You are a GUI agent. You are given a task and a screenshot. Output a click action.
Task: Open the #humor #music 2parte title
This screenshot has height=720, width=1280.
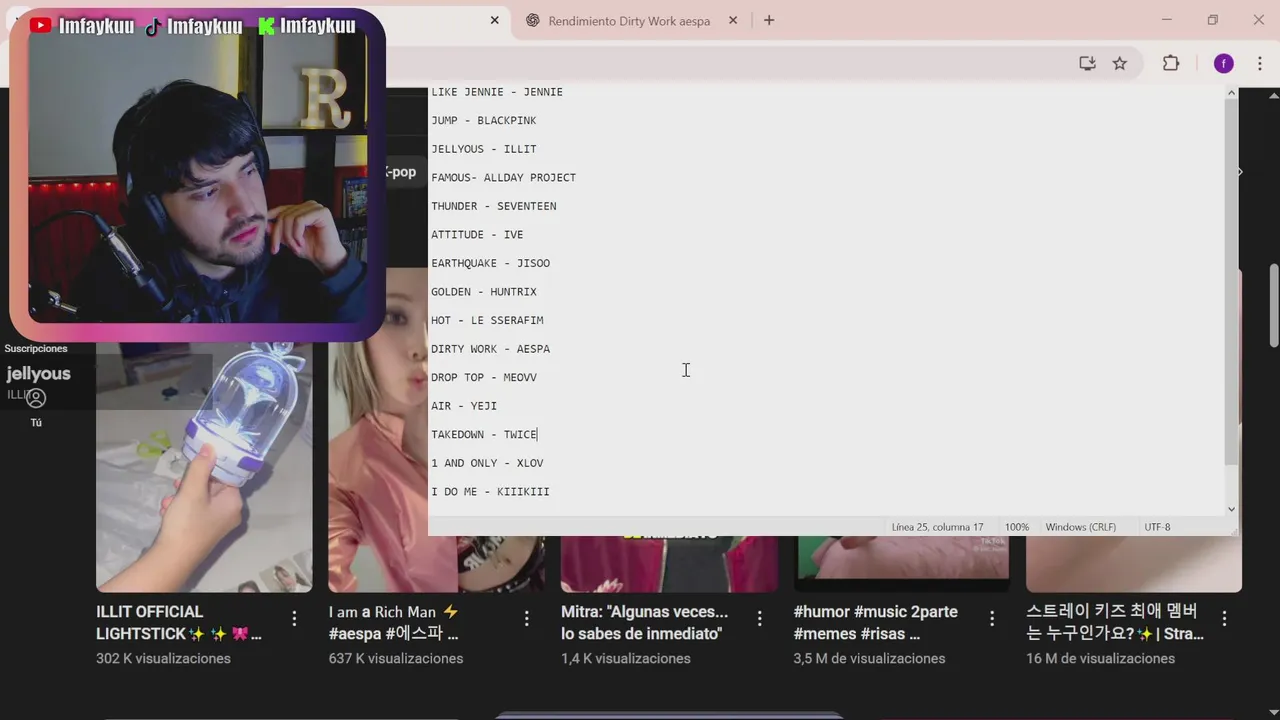[x=875, y=622]
